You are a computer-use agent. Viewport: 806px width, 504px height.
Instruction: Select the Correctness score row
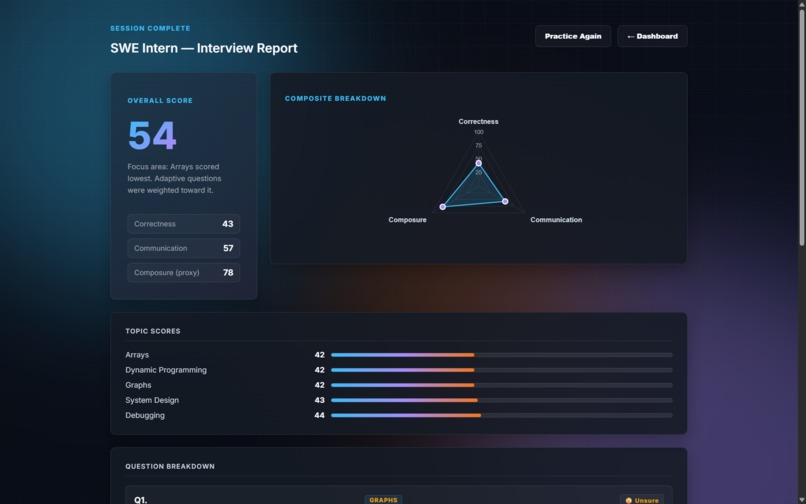pyautogui.click(x=184, y=224)
